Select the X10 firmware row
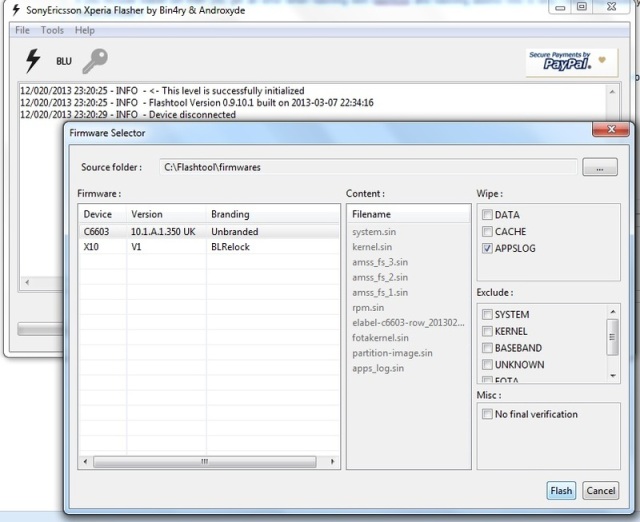 click(209, 247)
